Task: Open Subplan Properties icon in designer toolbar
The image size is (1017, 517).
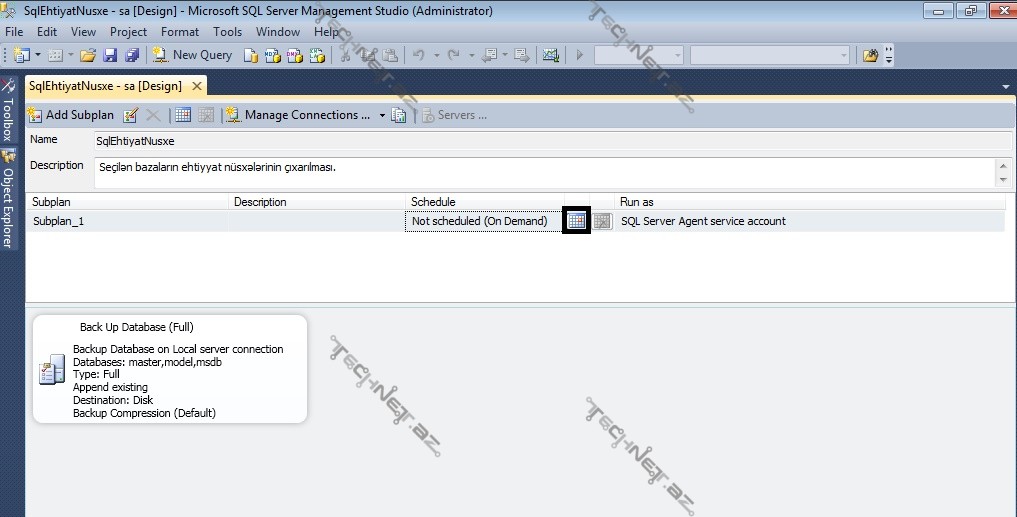Action: click(131, 115)
